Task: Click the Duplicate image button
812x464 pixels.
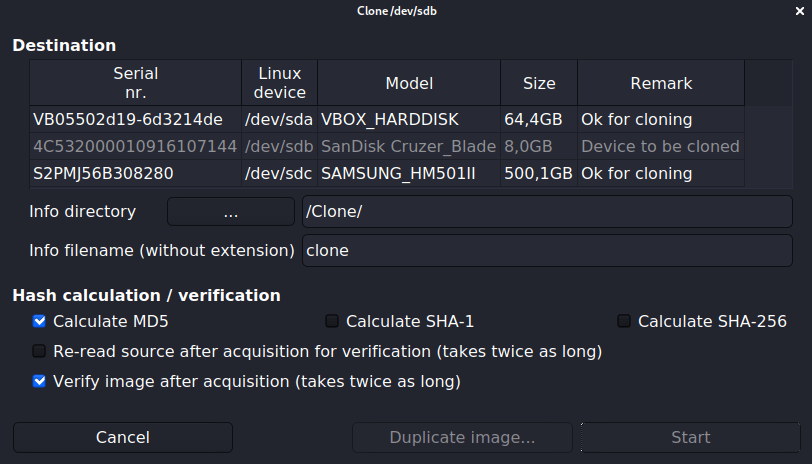Action: coord(462,437)
